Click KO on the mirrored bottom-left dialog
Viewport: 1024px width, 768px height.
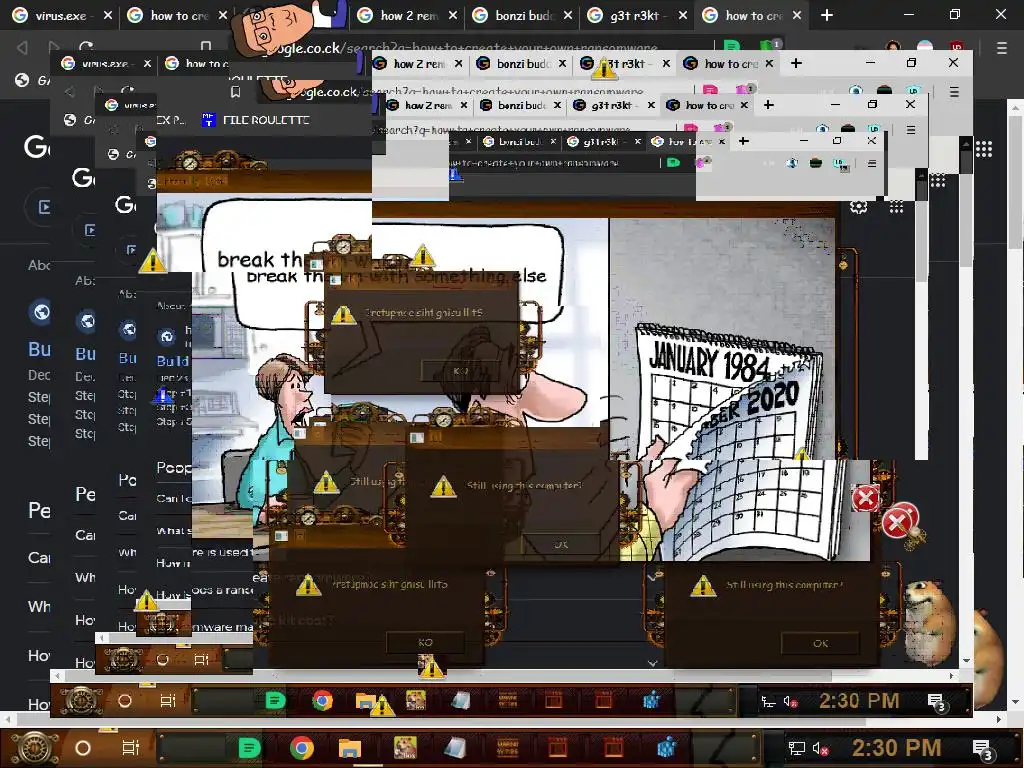[425, 643]
